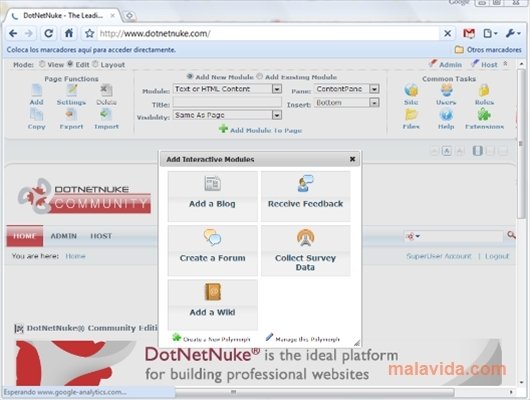Viewport: 530px width, 400px height.
Task: Open the Help common task icon
Action: 446,115
